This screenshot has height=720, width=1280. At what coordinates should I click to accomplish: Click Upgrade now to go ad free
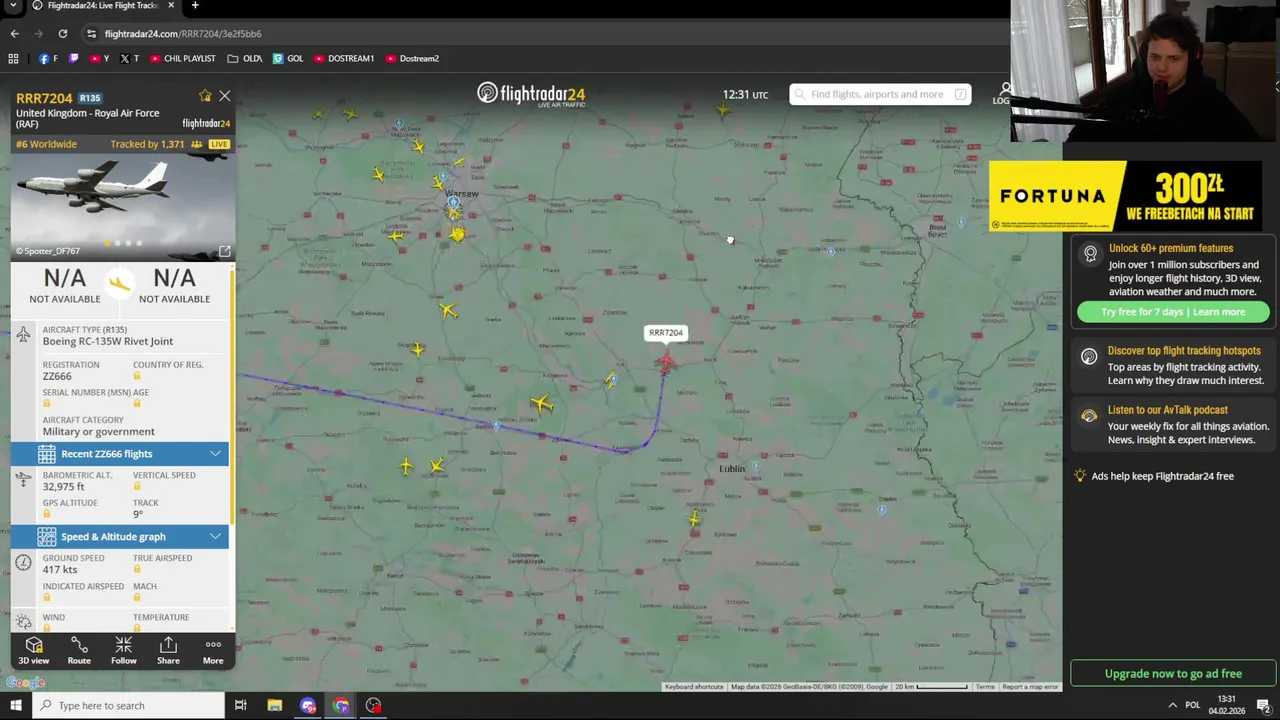(x=1173, y=674)
